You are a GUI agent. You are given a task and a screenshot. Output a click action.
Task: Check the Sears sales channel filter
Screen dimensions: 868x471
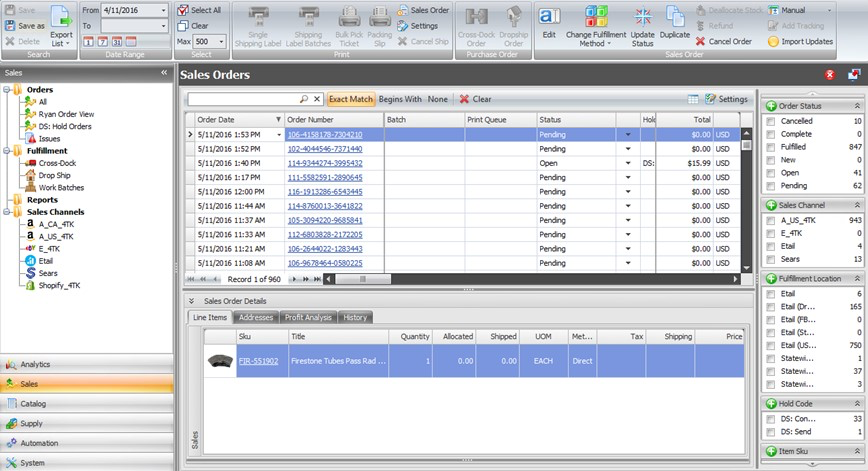[x=771, y=259]
